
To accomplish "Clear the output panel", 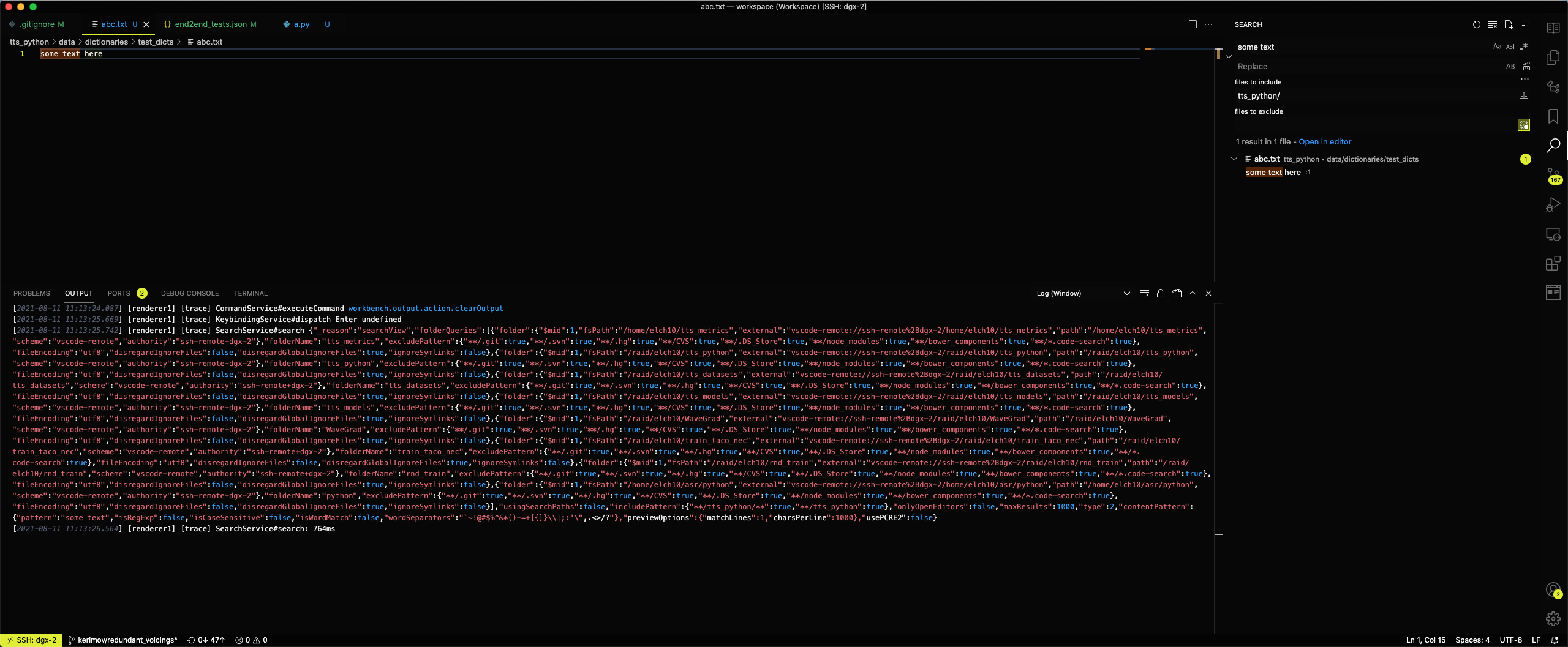I will [x=1145, y=293].
